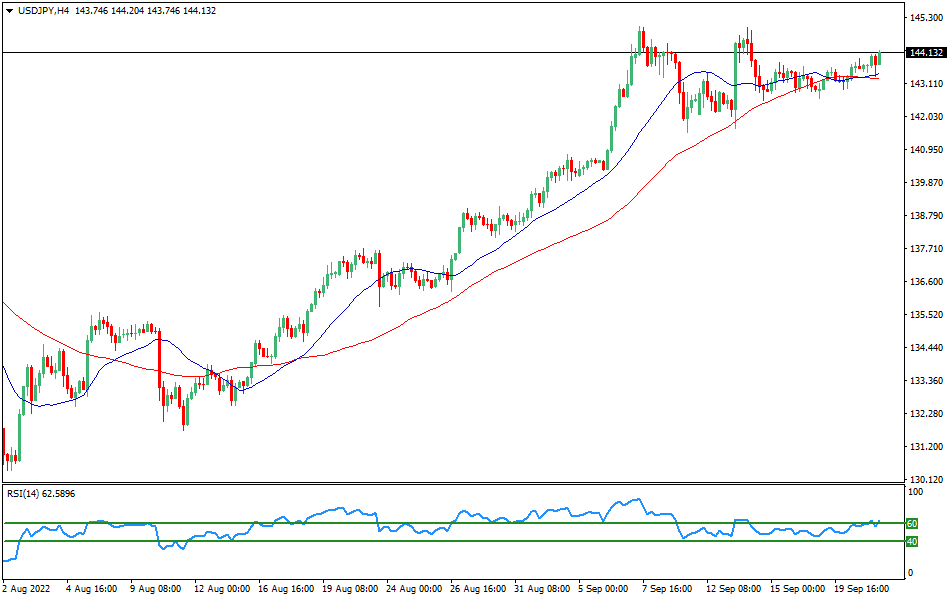Click the green 40 RSI level tag
950x600 pixels.
(x=912, y=541)
